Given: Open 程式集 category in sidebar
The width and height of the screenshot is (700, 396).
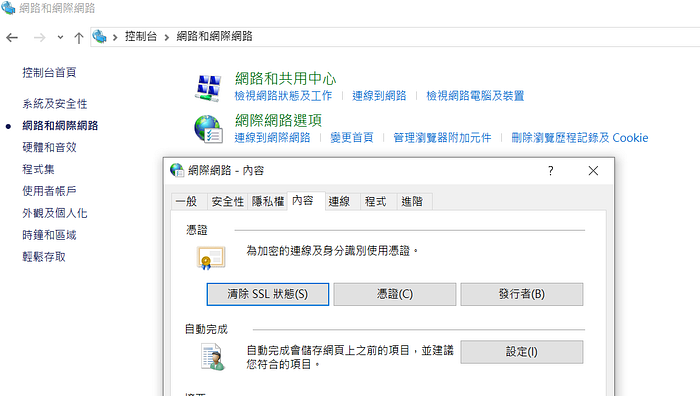Looking at the screenshot, I should 38,169.
